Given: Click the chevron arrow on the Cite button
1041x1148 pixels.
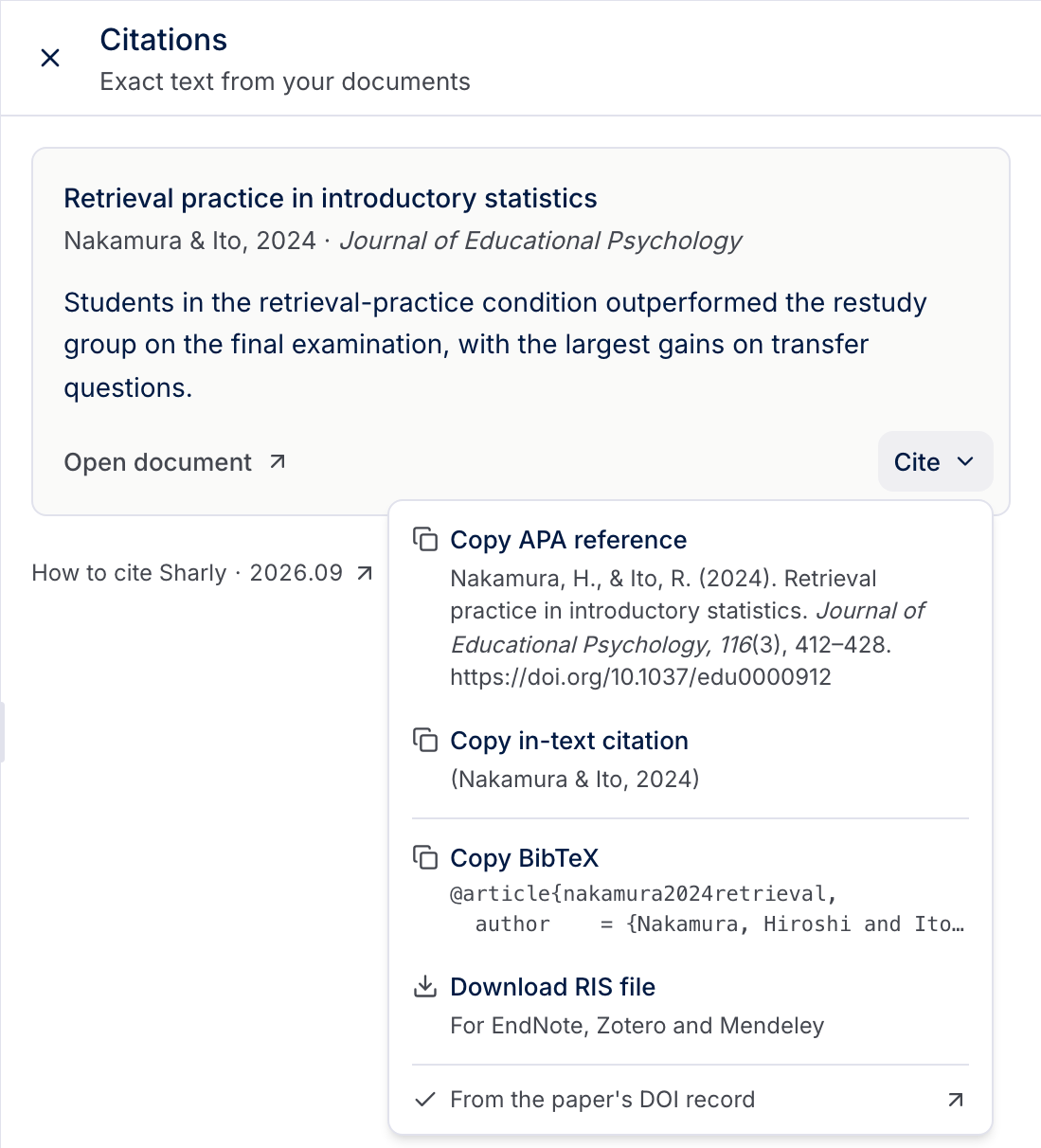Looking at the screenshot, I should (x=965, y=461).
